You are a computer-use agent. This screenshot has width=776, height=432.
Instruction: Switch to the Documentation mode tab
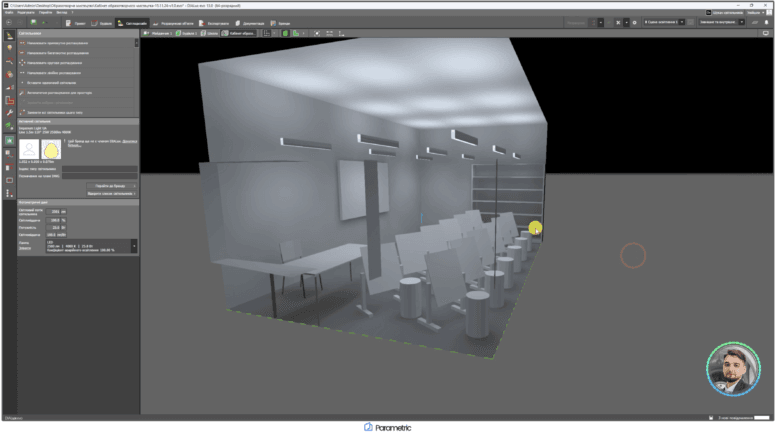click(x=250, y=23)
